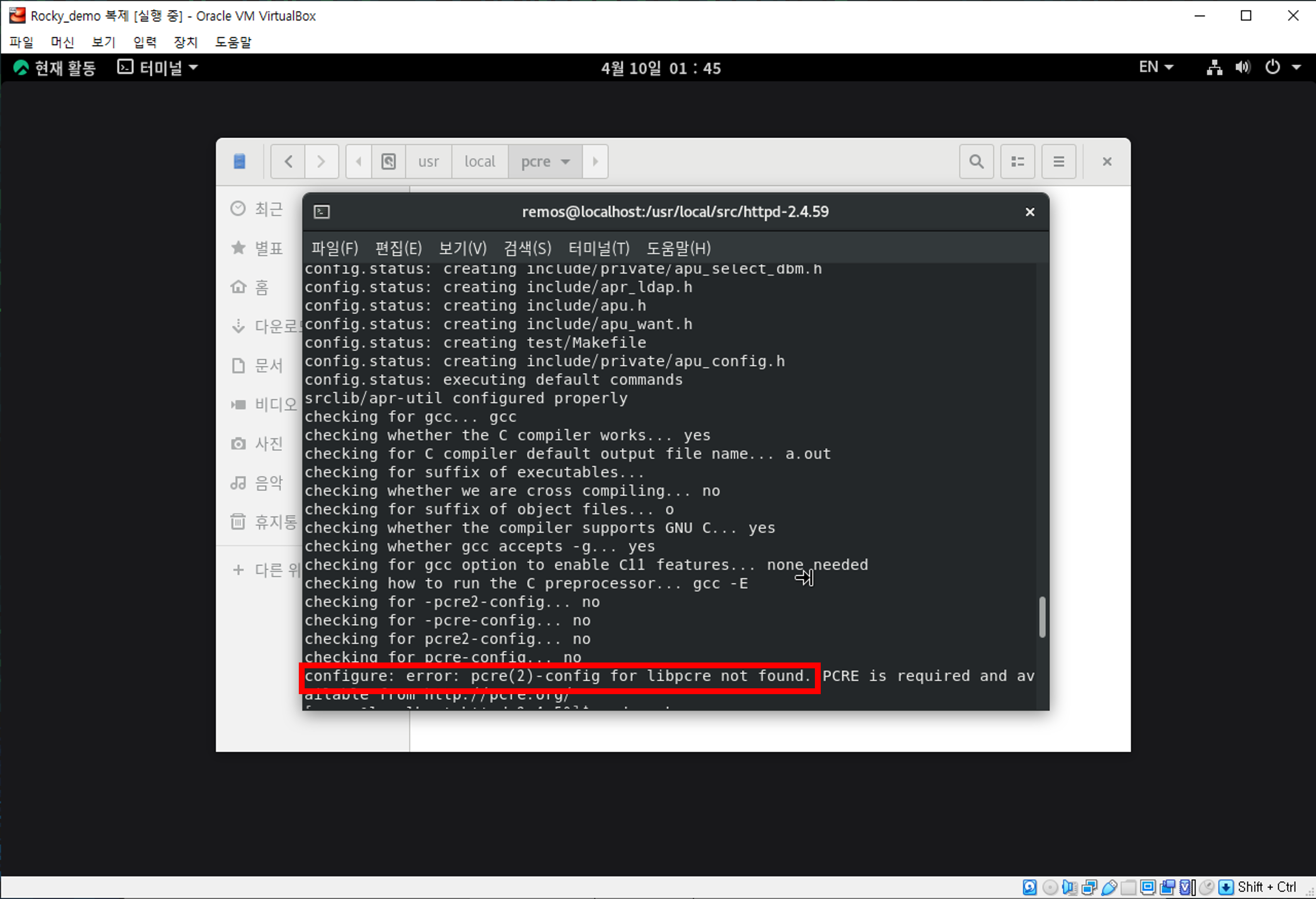Go back with the left arrow button
Viewport: 1316px width, 899px height.
coord(288,162)
